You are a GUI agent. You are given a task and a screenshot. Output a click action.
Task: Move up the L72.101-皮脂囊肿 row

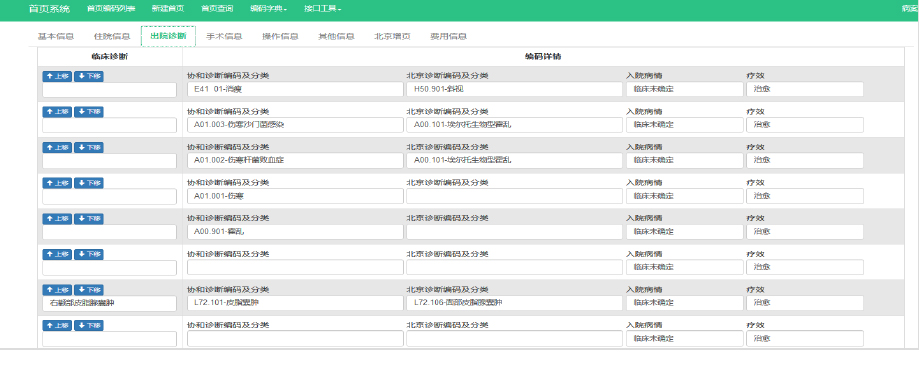point(57,290)
